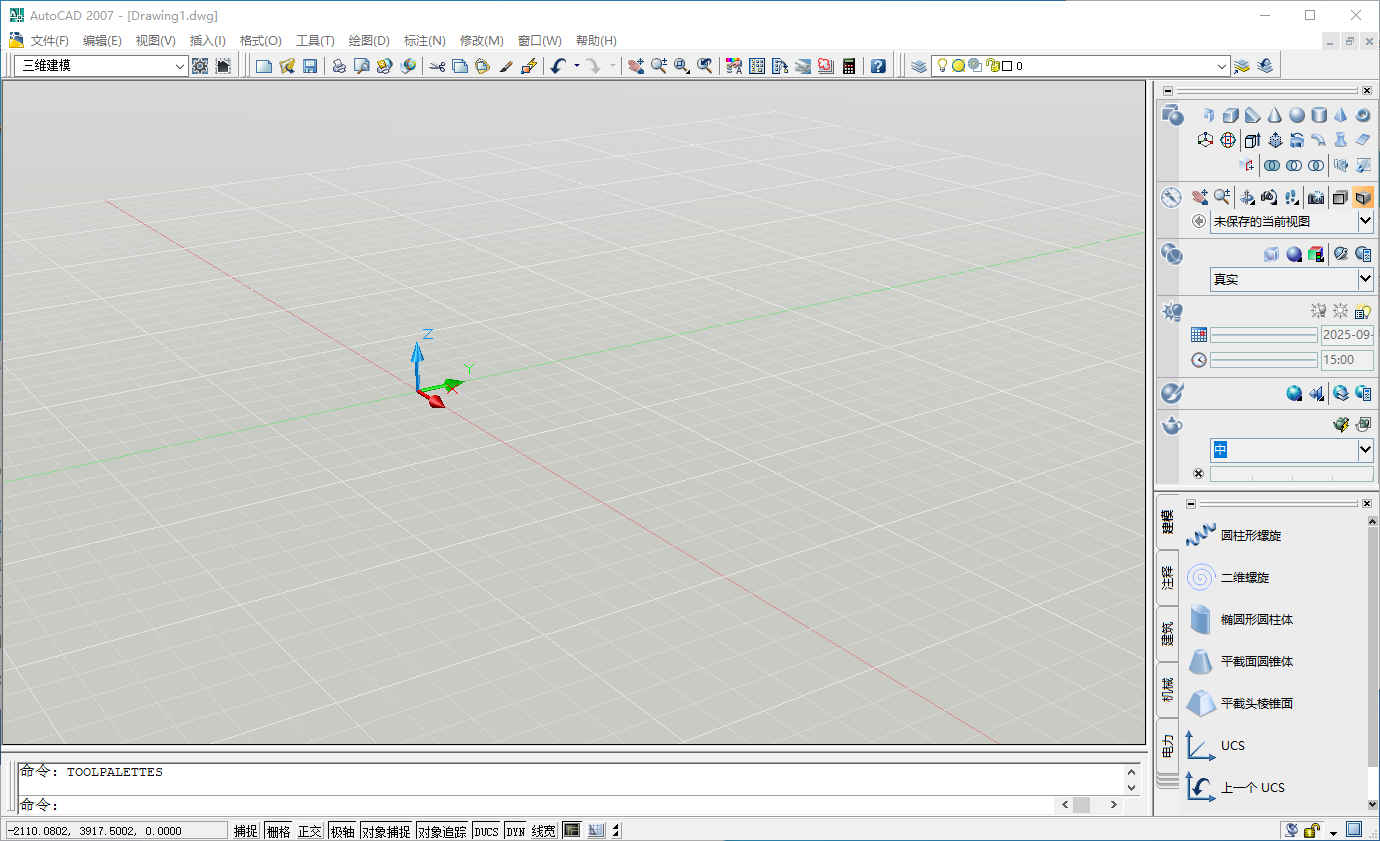Screen dimensions: 1380x841
Task: Toggle 线宽 lineweight display in status bar
Action: point(543,831)
